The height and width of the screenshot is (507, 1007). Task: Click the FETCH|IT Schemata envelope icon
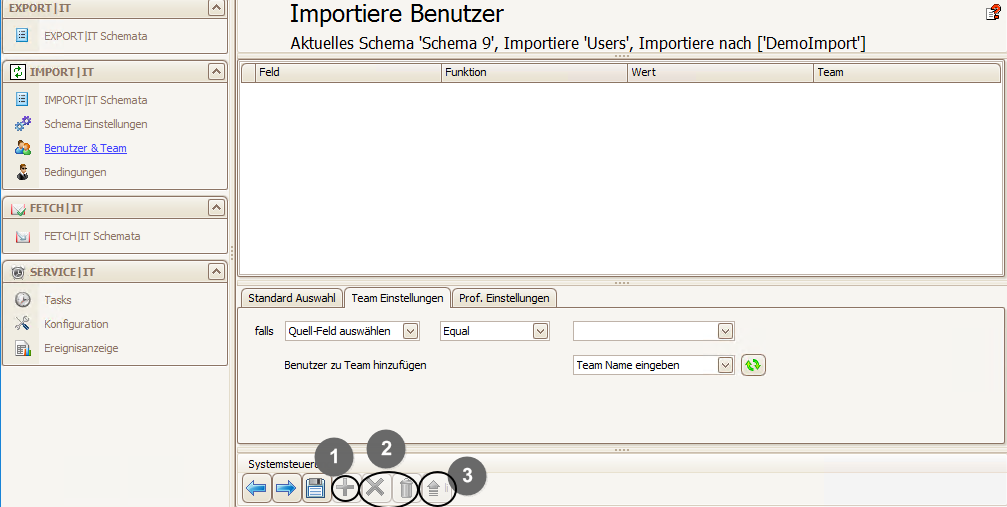coord(22,236)
